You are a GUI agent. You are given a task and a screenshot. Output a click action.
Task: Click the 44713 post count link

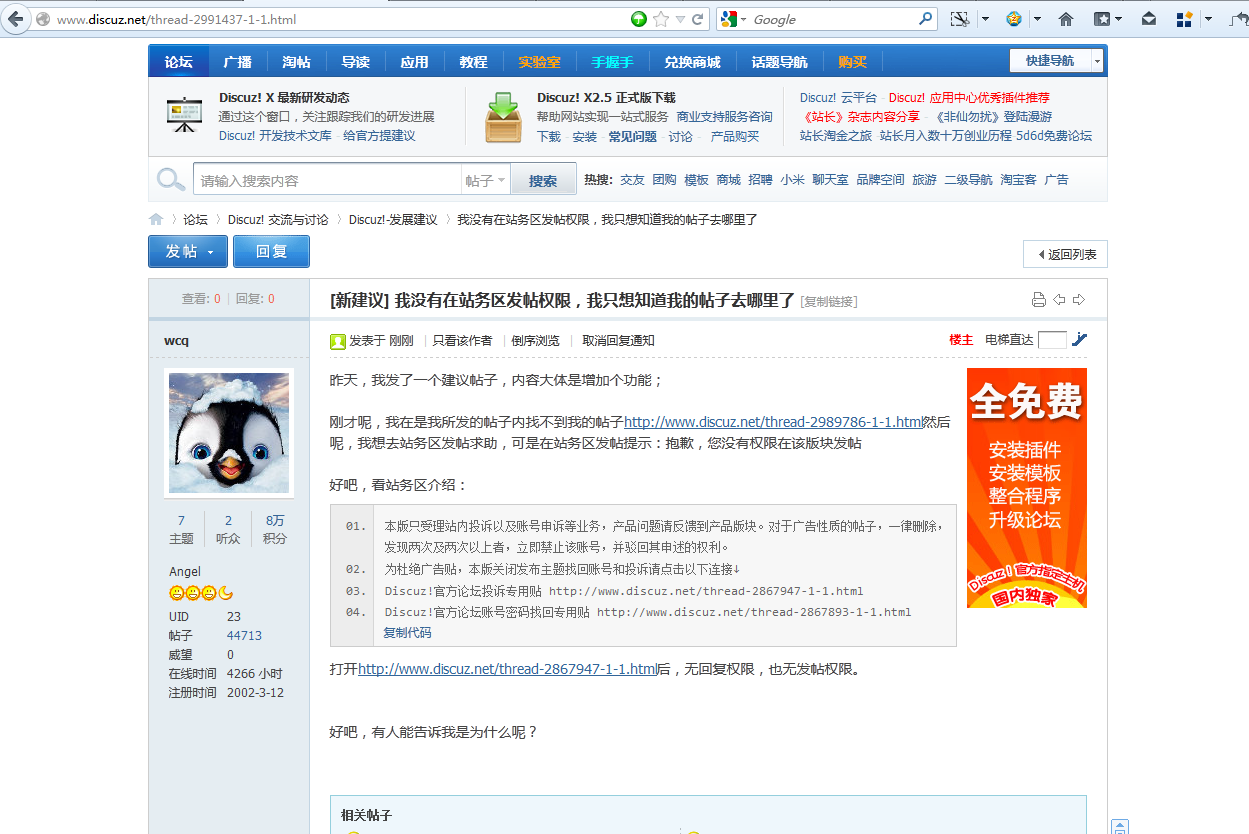[244, 635]
